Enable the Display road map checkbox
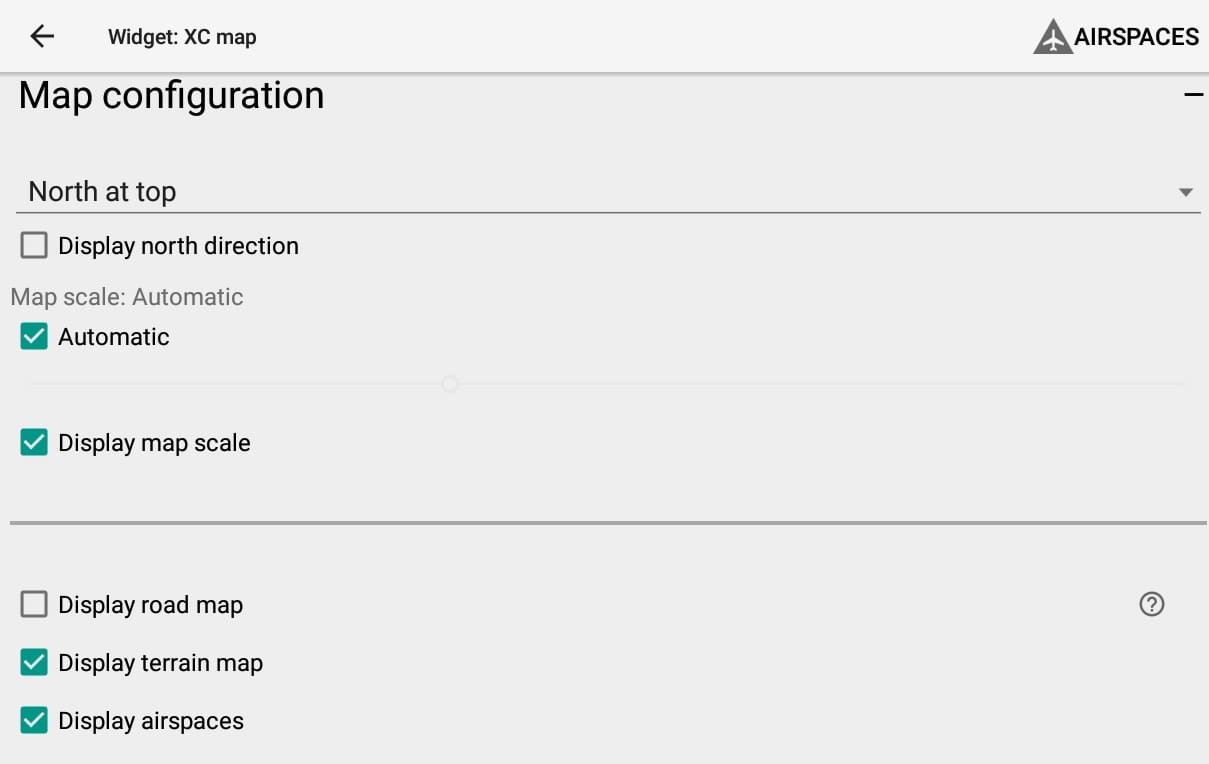1209x764 pixels. click(x=34, y=604)
